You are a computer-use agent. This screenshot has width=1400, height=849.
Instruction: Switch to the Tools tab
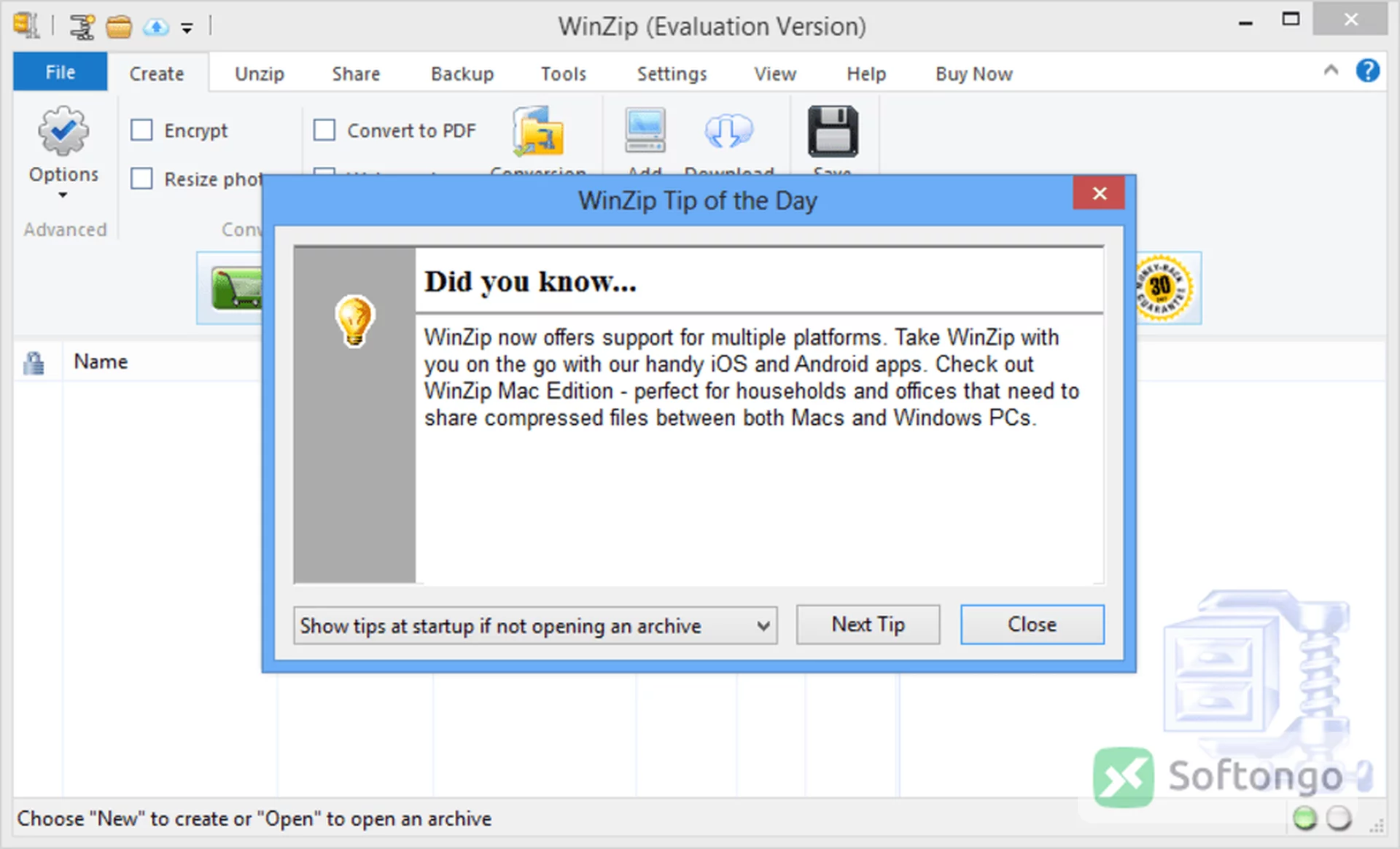tap(564, 74)
